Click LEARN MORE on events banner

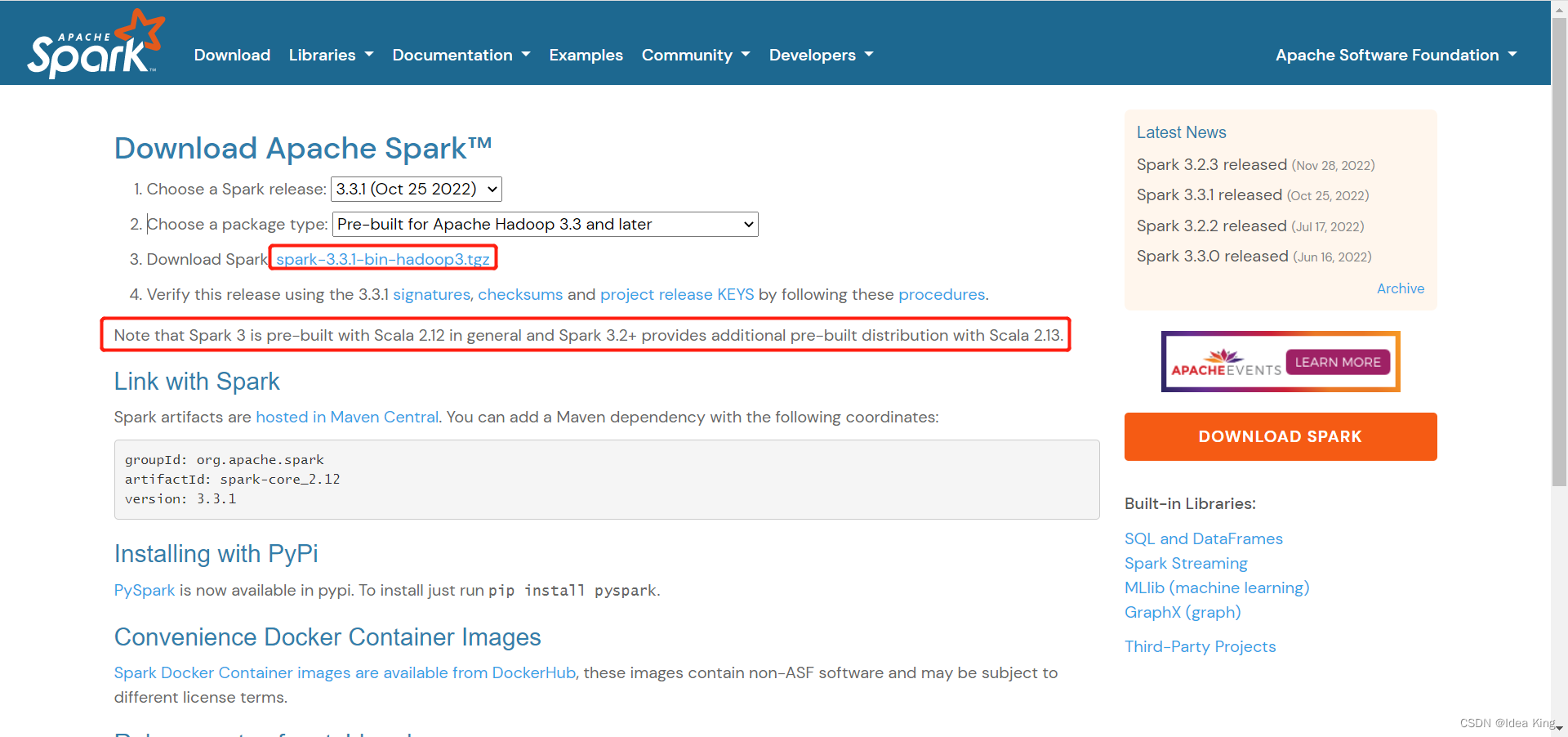click(1338, 362)
